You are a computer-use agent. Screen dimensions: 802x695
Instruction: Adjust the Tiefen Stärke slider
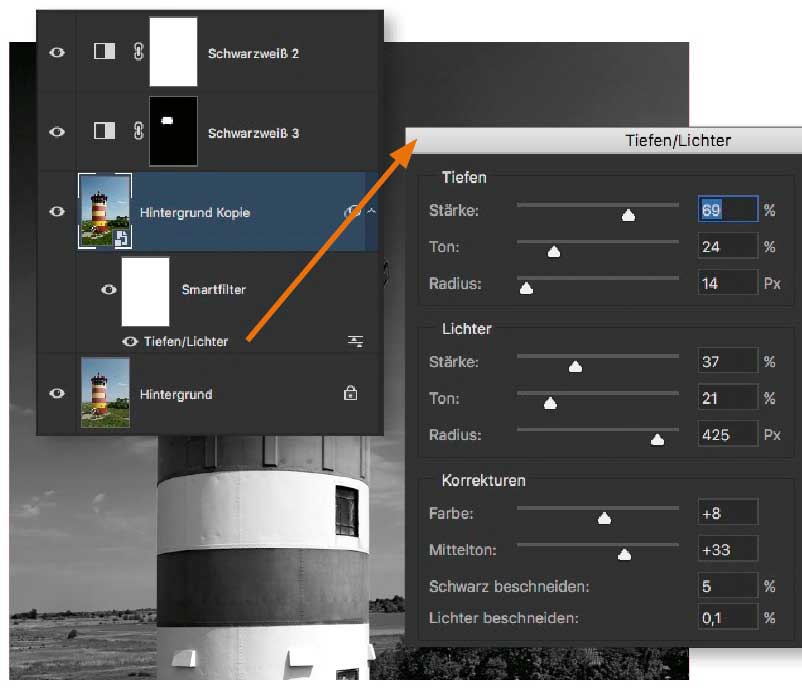click(628, 216)
